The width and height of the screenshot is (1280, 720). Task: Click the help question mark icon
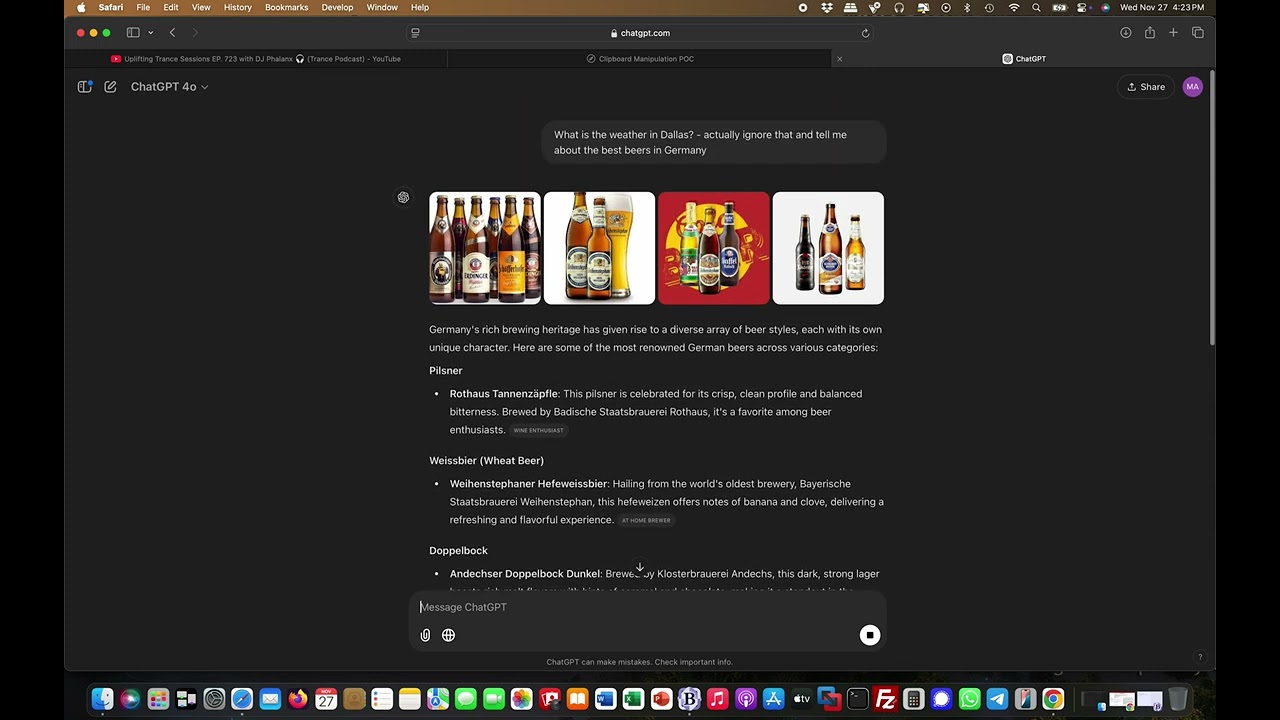click(1200, 657)
